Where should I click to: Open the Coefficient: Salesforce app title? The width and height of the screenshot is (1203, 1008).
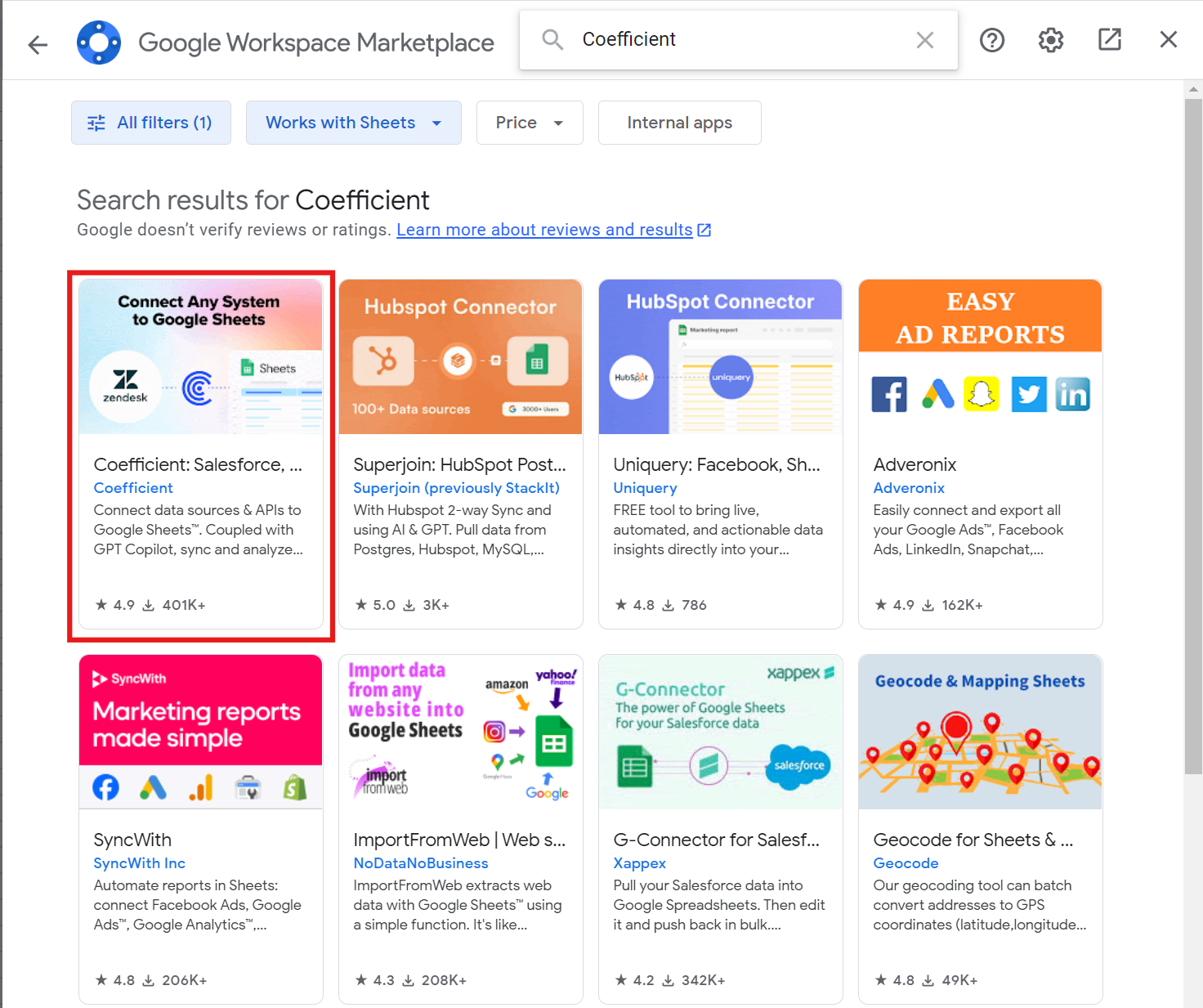click(198, 464)
